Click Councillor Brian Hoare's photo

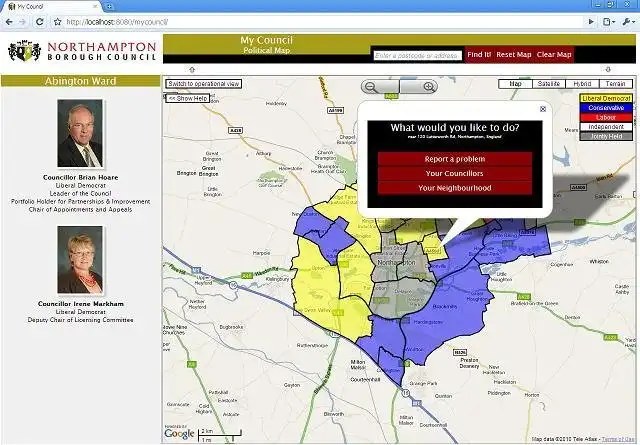tap(80, 133)
